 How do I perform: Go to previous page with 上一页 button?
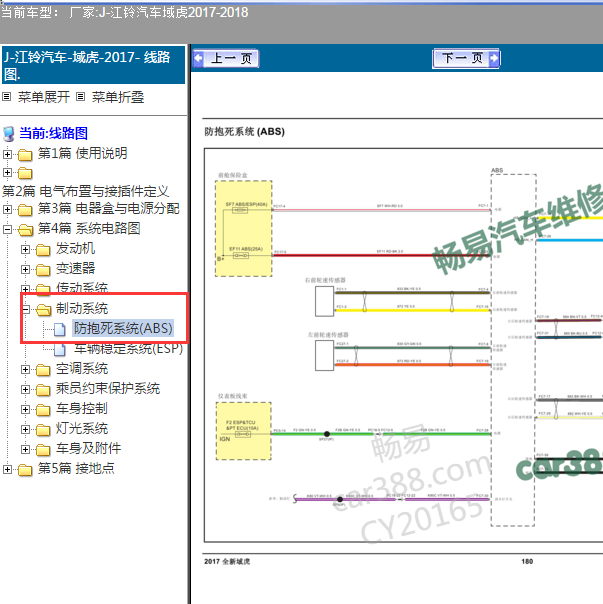[225, 59]
